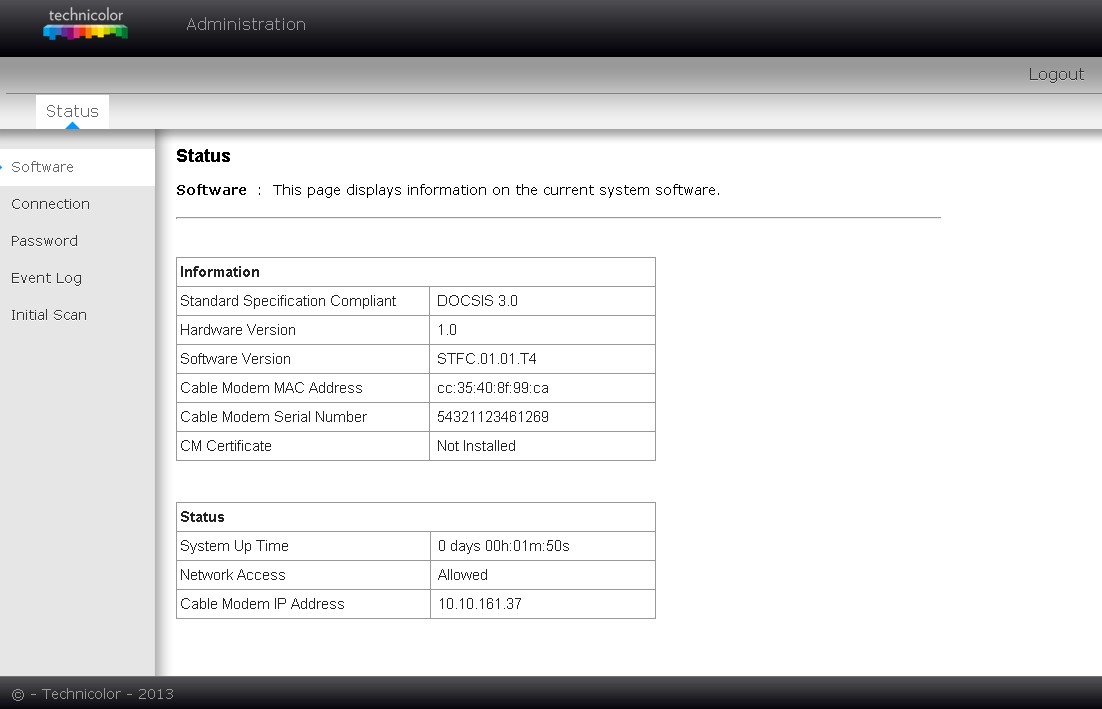The width and height of the screenshot is (1102, 709).
Task: Click the serial number 54321123461269
Action: click(492, 417)
